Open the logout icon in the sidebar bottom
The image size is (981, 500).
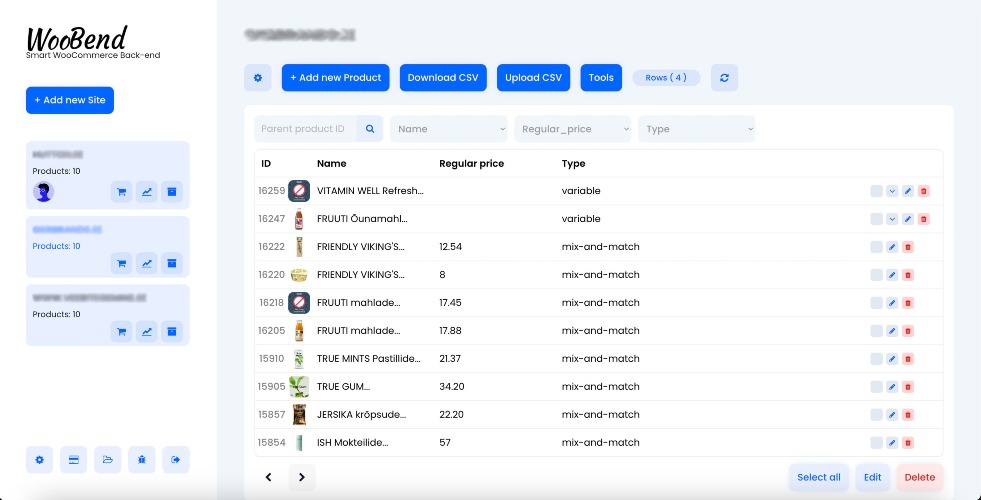pos(176,460)
